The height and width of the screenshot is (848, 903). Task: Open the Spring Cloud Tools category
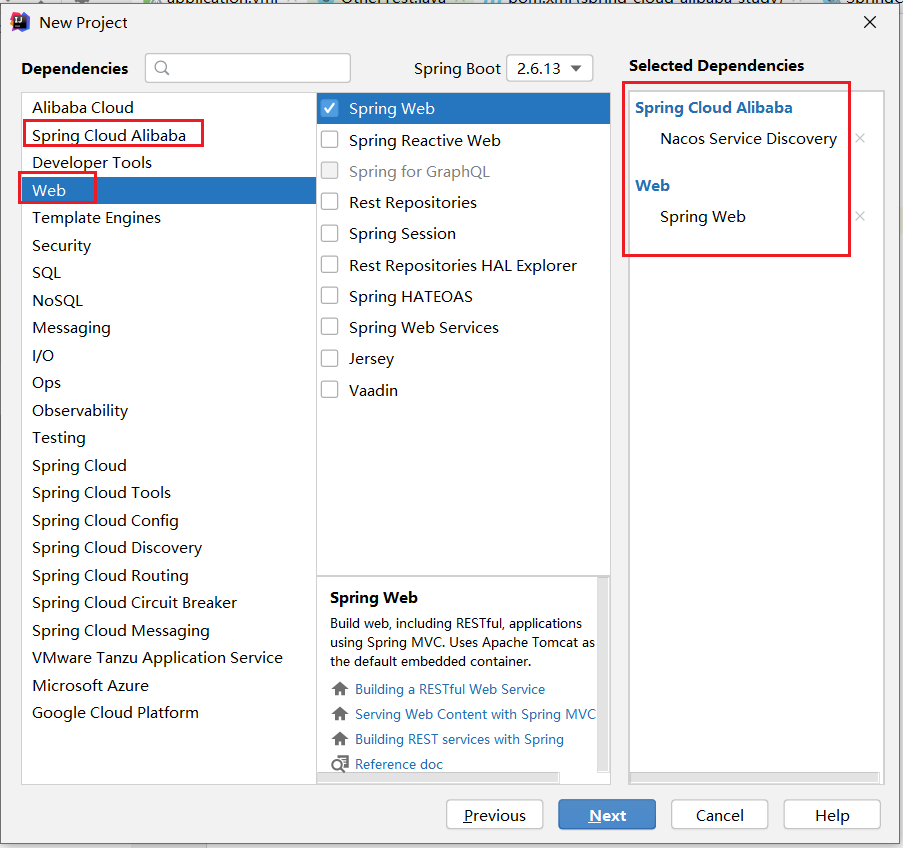pyautogui.click(x=169, y=493)
